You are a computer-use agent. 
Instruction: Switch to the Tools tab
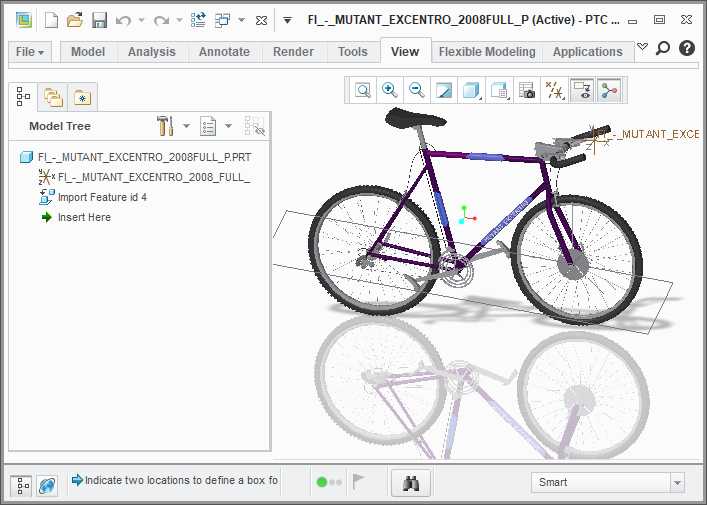pyautogui.click(x=353, y=52)
